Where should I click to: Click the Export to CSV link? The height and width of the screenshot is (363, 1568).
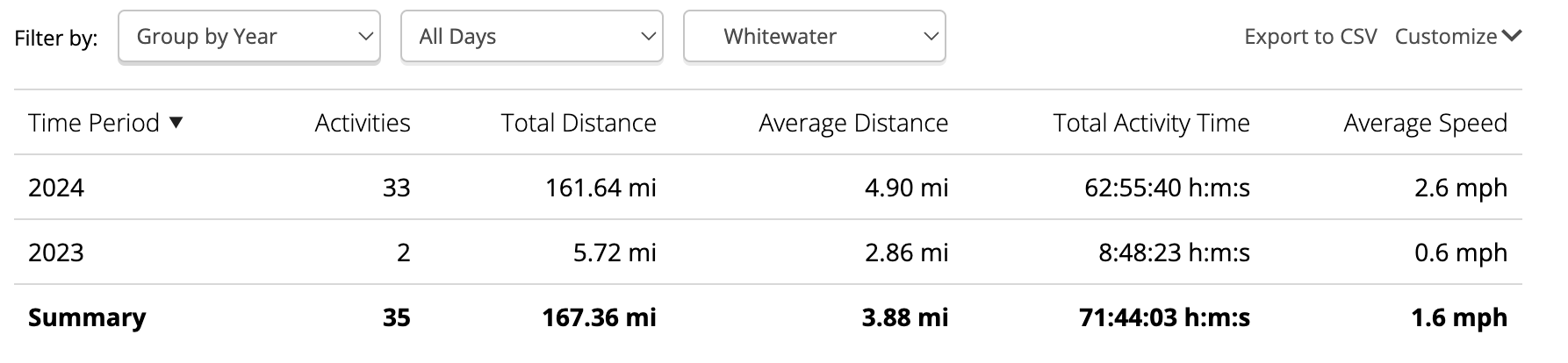[1310, 37]
